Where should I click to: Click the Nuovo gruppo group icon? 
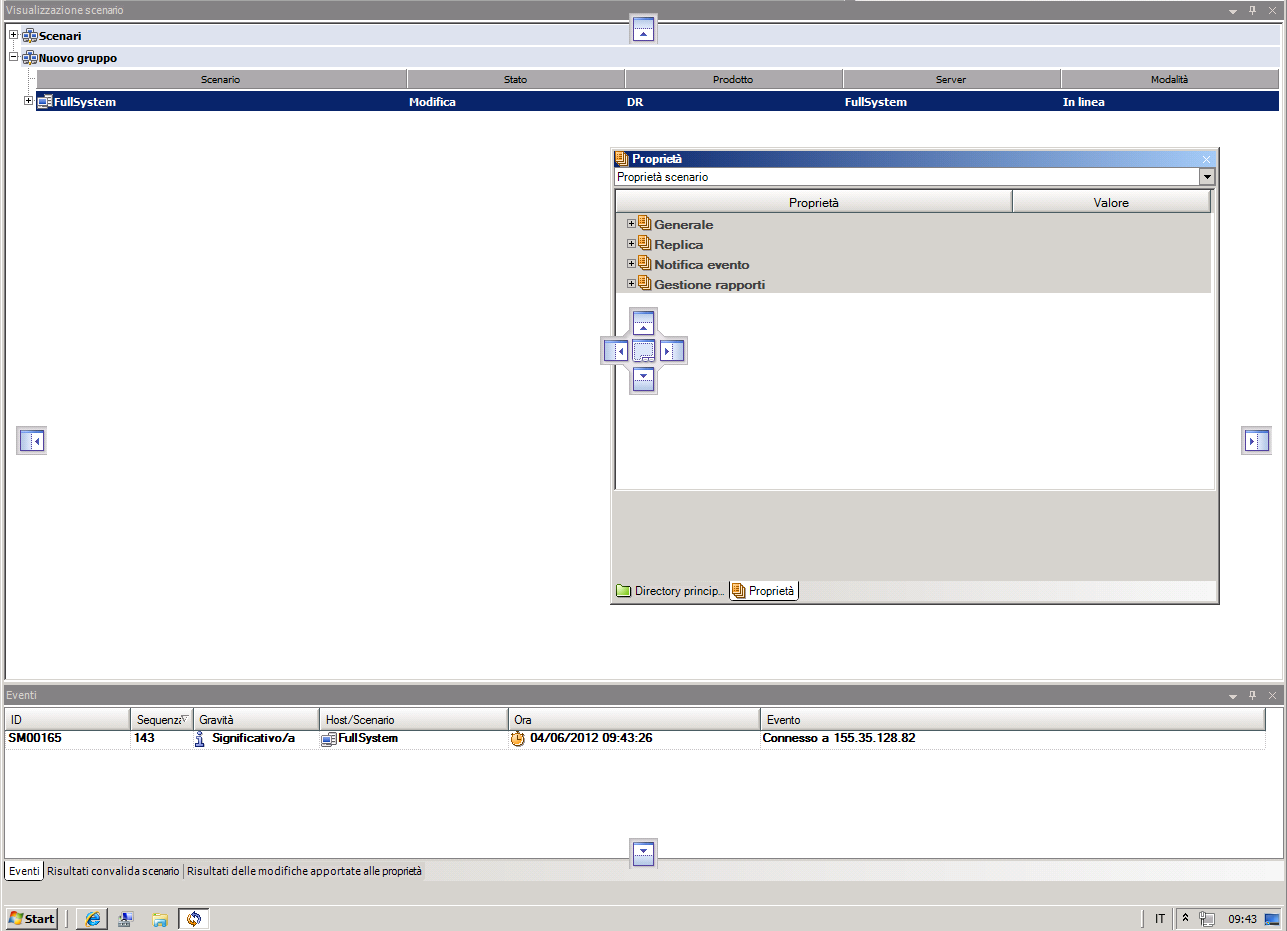[29, 58]
